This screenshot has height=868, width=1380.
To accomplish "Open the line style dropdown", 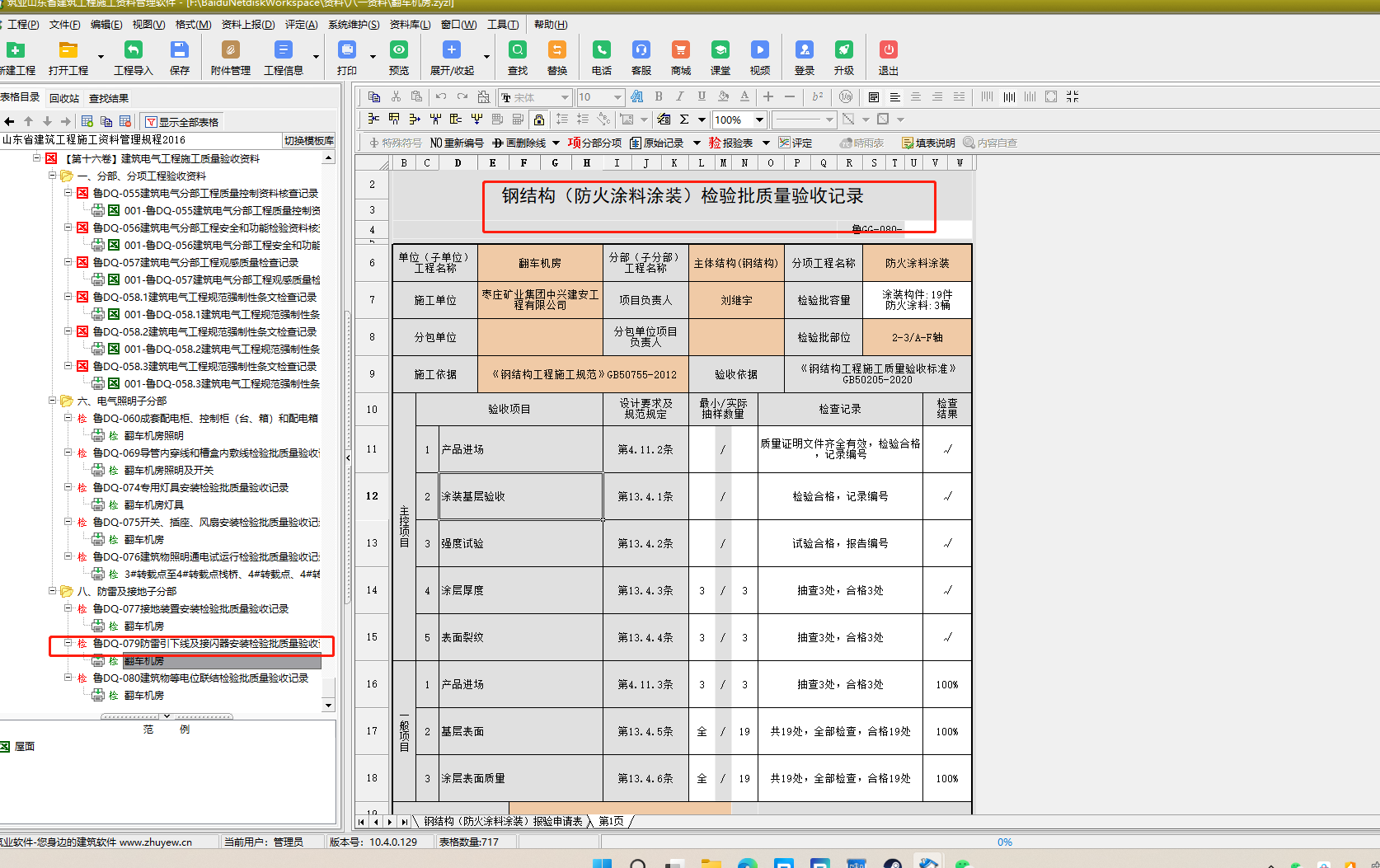I will [x=830, y=120].
